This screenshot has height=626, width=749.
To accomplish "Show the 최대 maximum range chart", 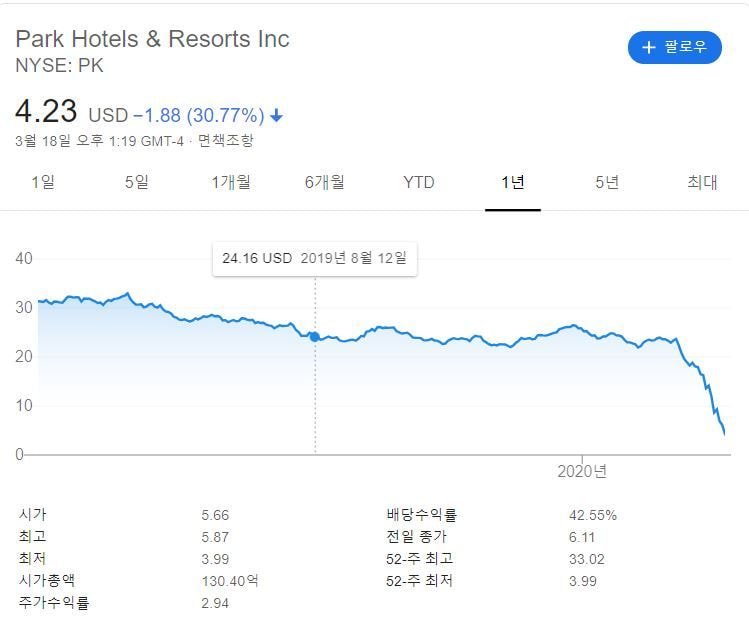I will (x=702, y=182).
